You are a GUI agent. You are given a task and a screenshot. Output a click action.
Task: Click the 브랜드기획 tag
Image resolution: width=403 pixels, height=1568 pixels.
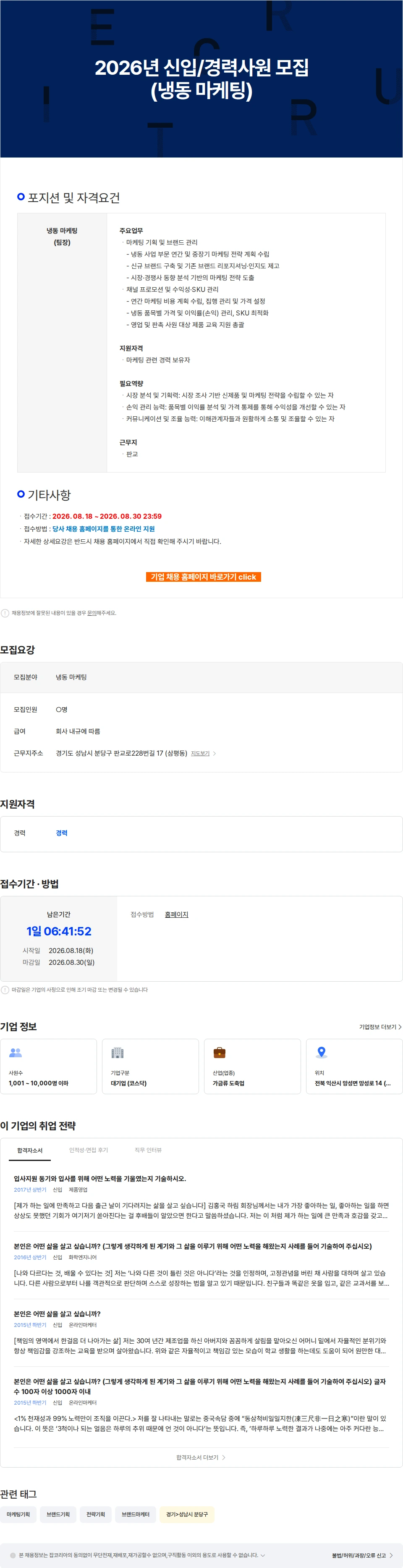pos(58,1514)
